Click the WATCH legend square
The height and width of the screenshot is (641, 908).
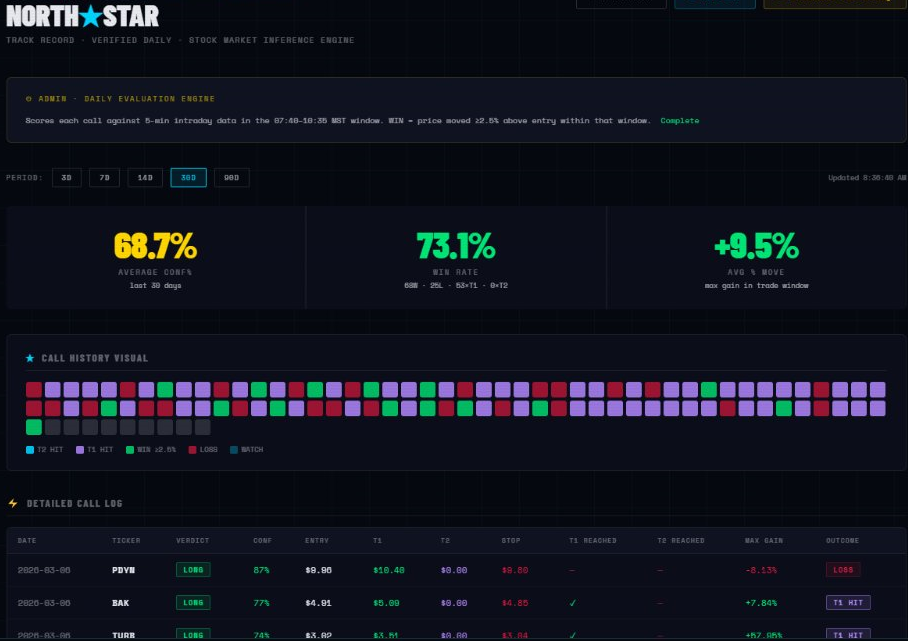(x=233, y=450)
